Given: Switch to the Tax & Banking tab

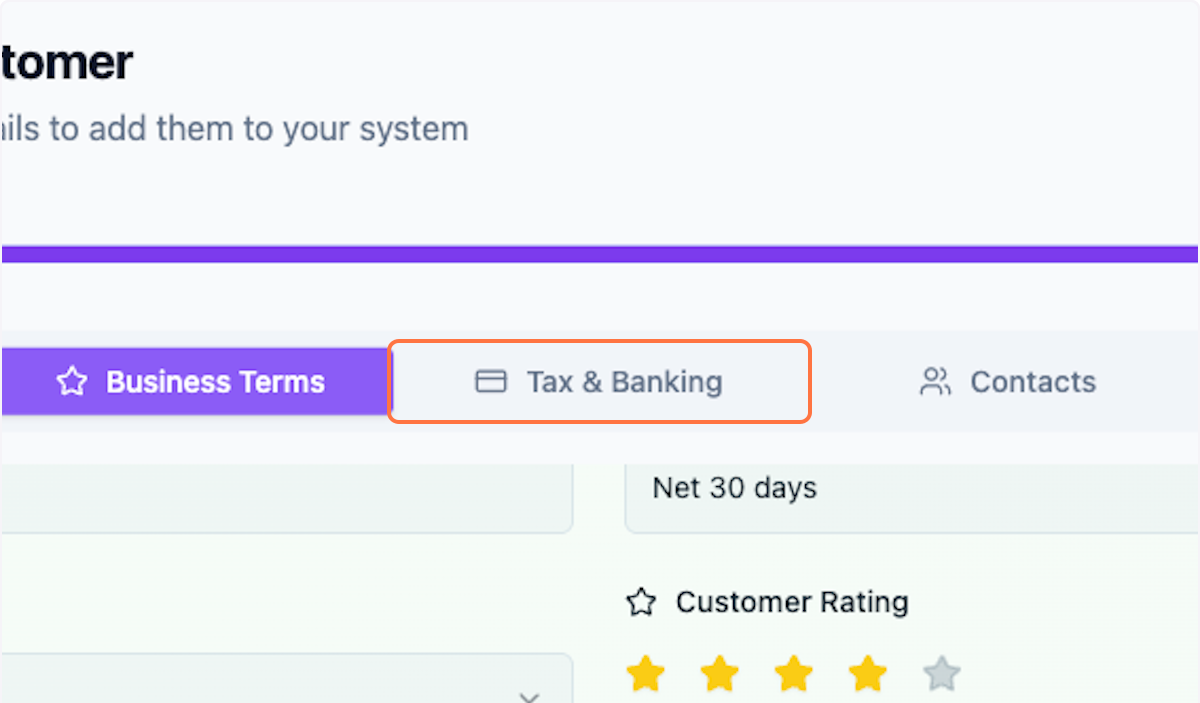Looking at the screenshot, I should [x=600, y=381].
